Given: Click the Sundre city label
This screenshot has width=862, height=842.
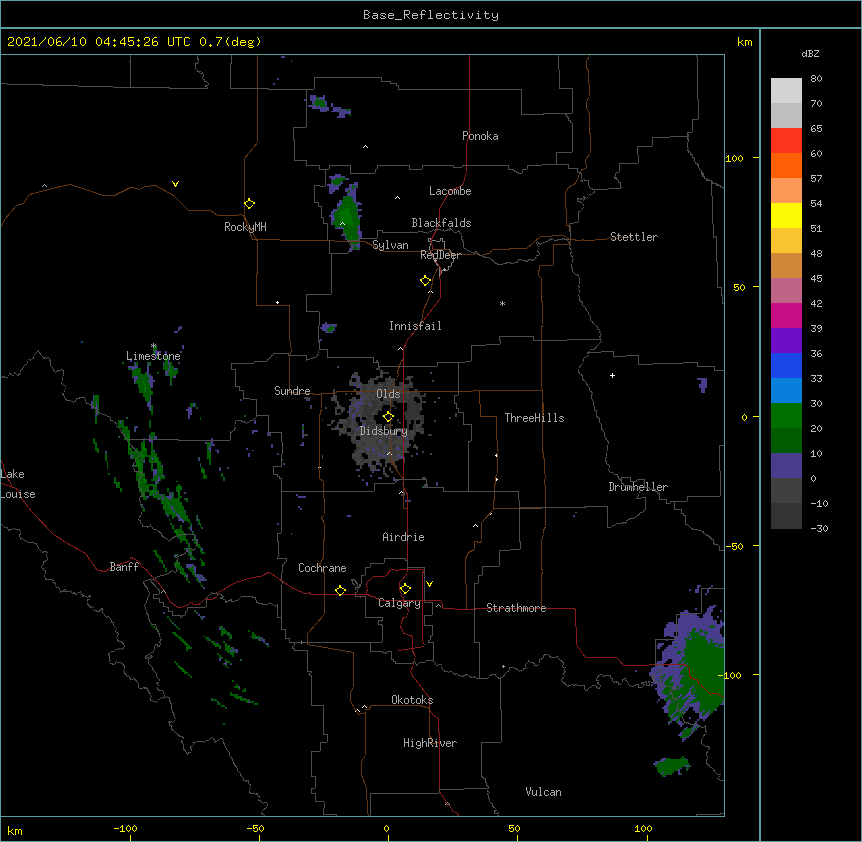Looking at the screenshot, I should pos(292,391).
